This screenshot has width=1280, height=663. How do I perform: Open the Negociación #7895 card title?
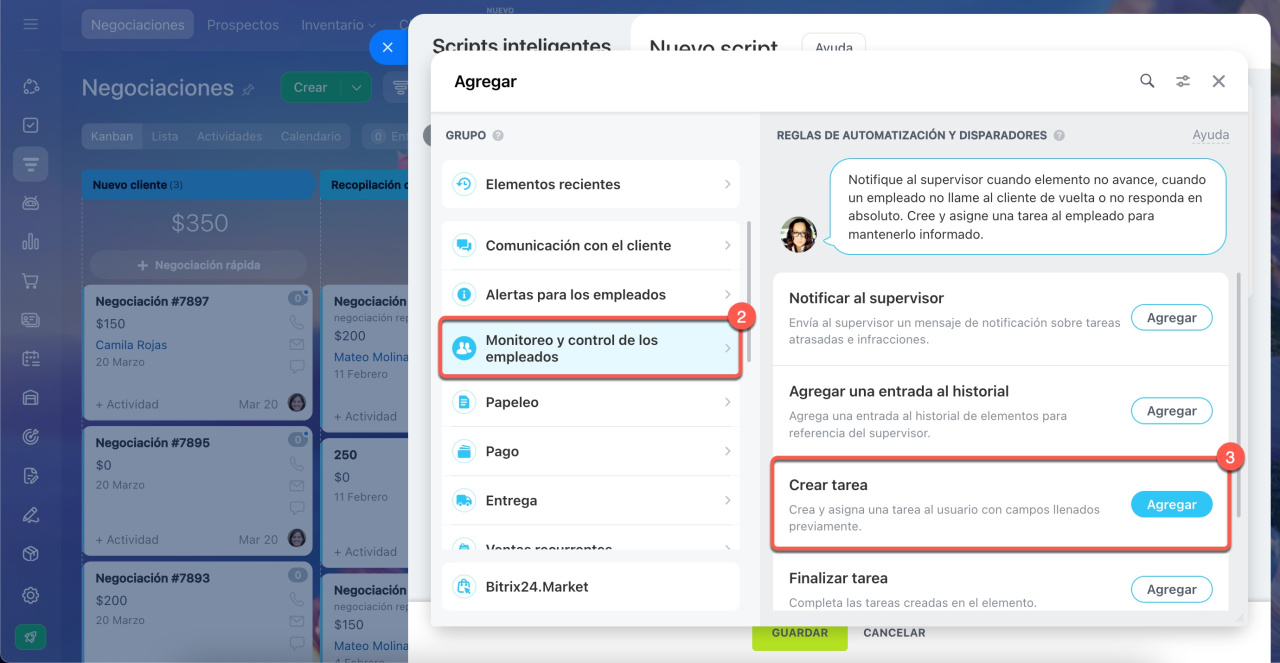152,442
